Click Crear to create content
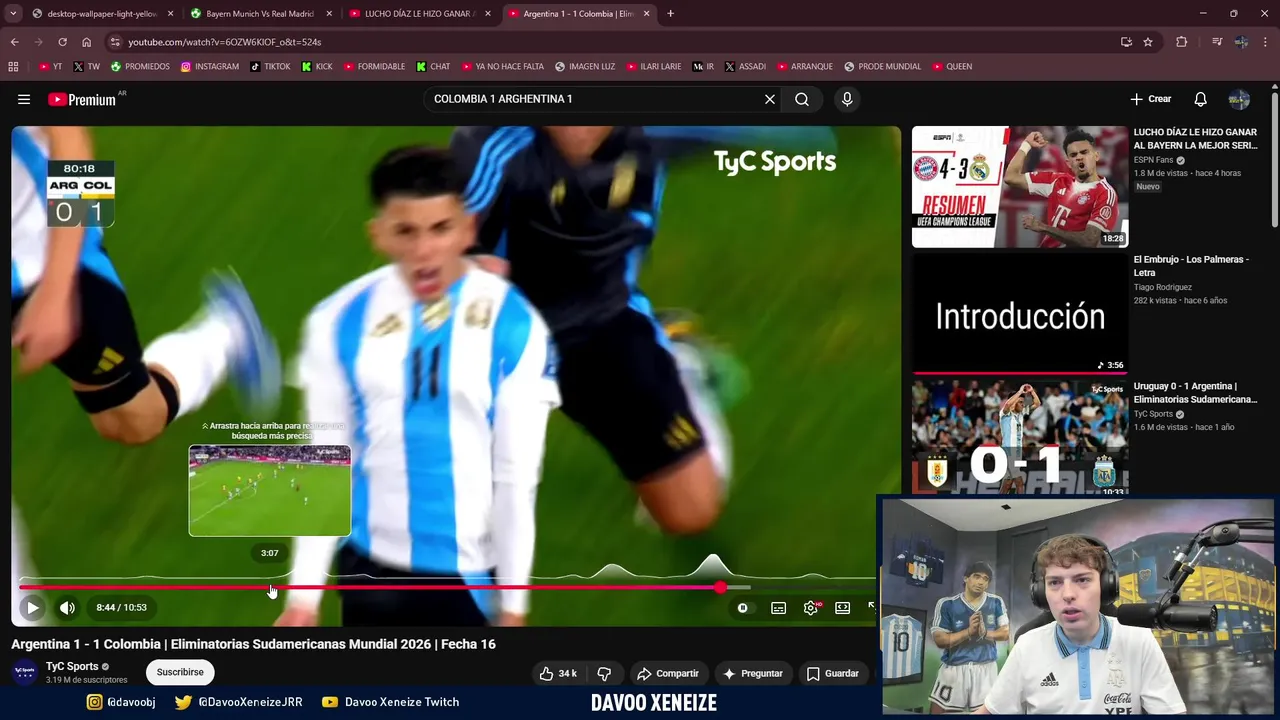1280x720 pixels. coord(1151,99)
